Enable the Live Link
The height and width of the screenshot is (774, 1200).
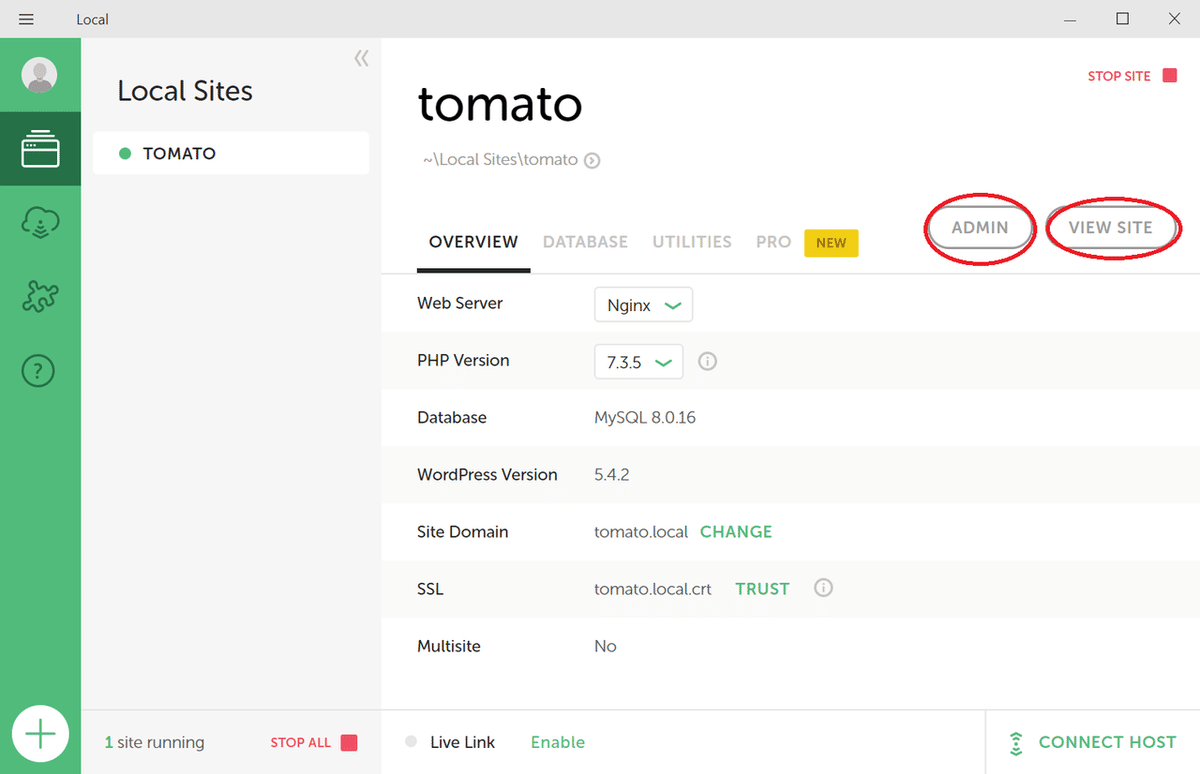557,742
